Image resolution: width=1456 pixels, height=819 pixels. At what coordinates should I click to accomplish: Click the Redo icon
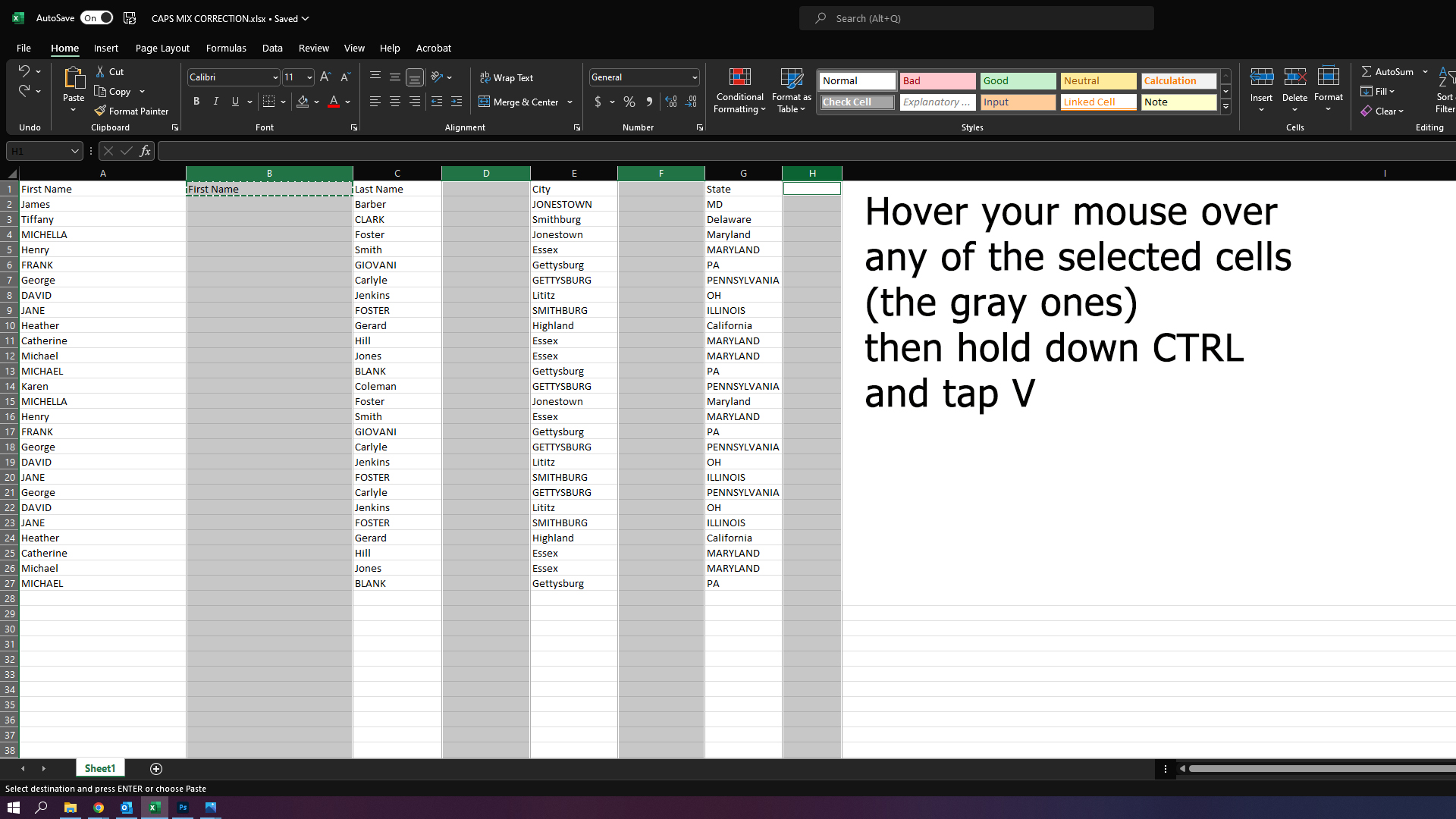tap(24, 91)
